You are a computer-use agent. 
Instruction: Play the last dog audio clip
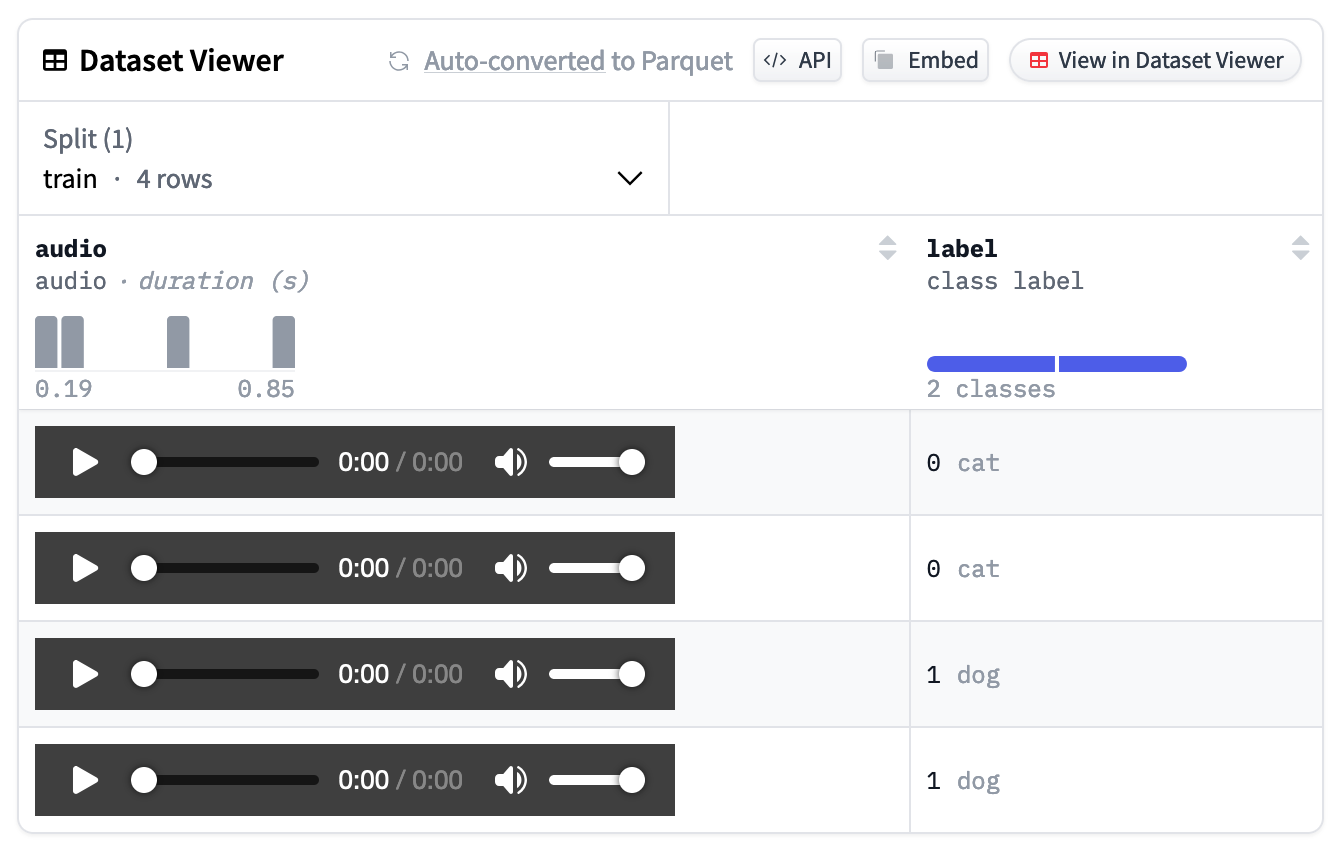[x=86, y=780]
